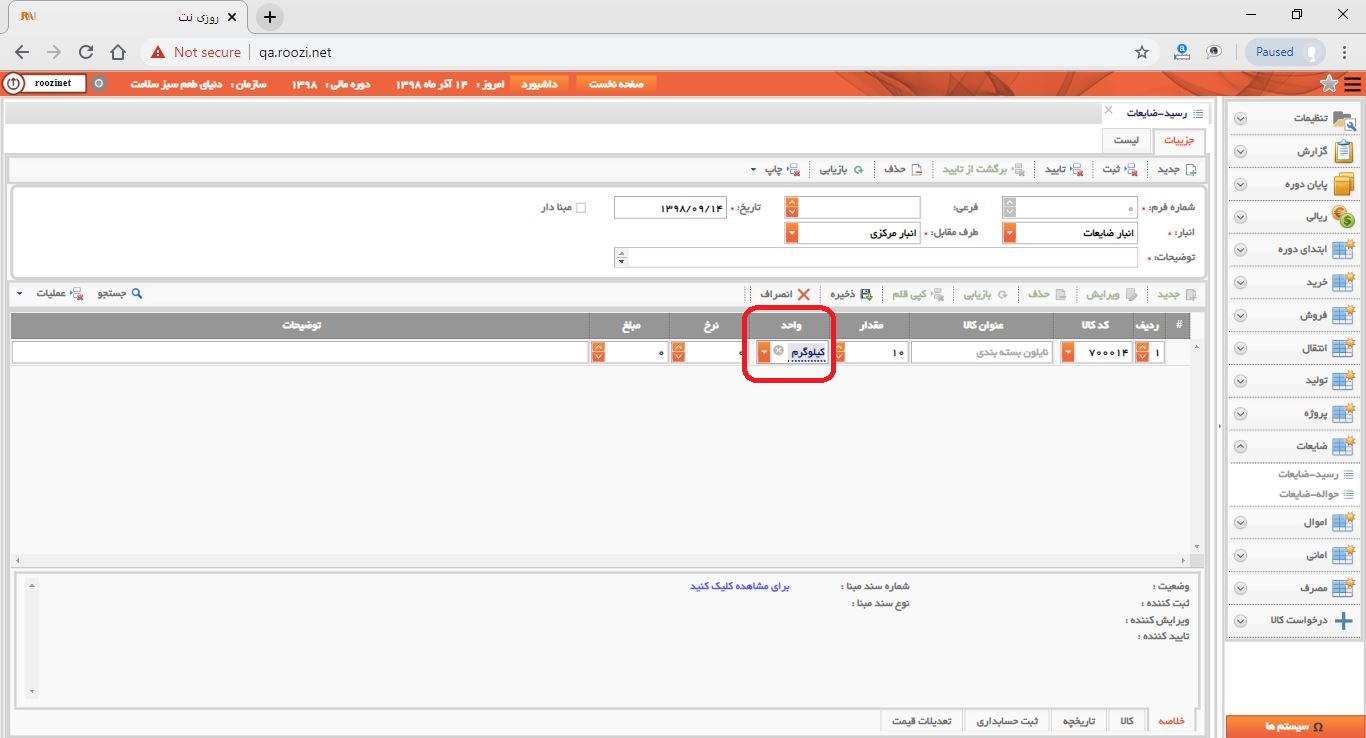Expand the مصرف sidebar section

[1240, 588]
